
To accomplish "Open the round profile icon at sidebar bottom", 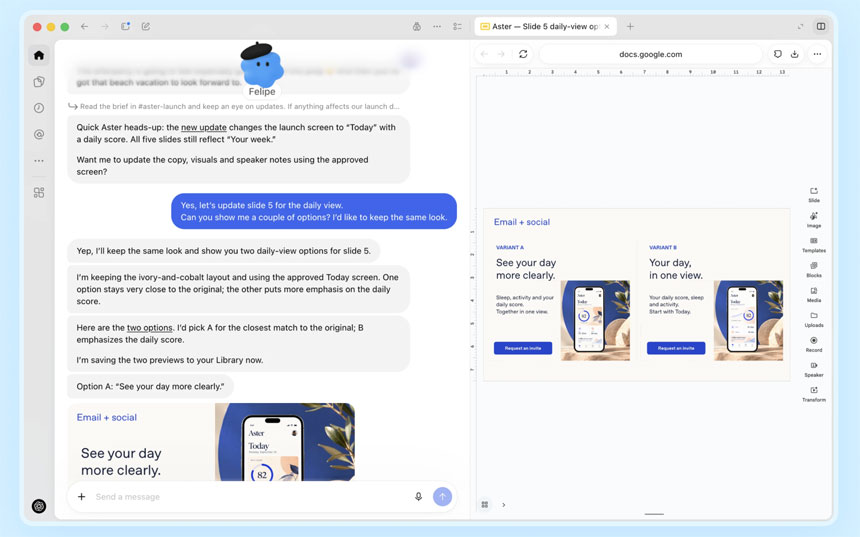I will click(39, 506).
